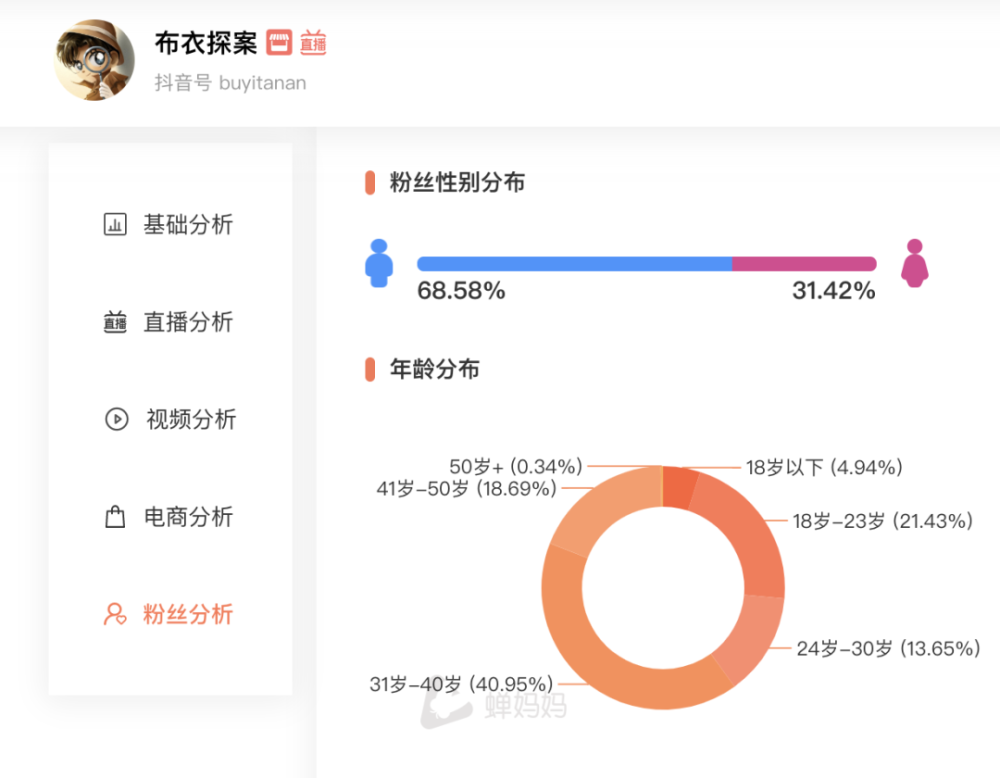1000x778 pixels.
Task: Click the 布衣探案 profile avatar
Action: [x=94, y=60]
